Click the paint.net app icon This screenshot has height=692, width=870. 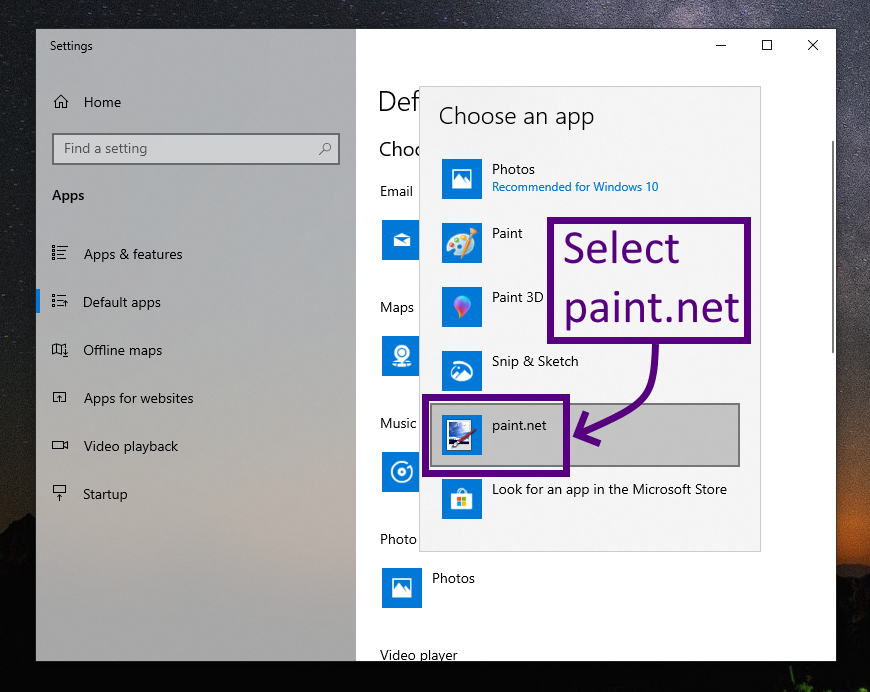click(x=462, y=435)
